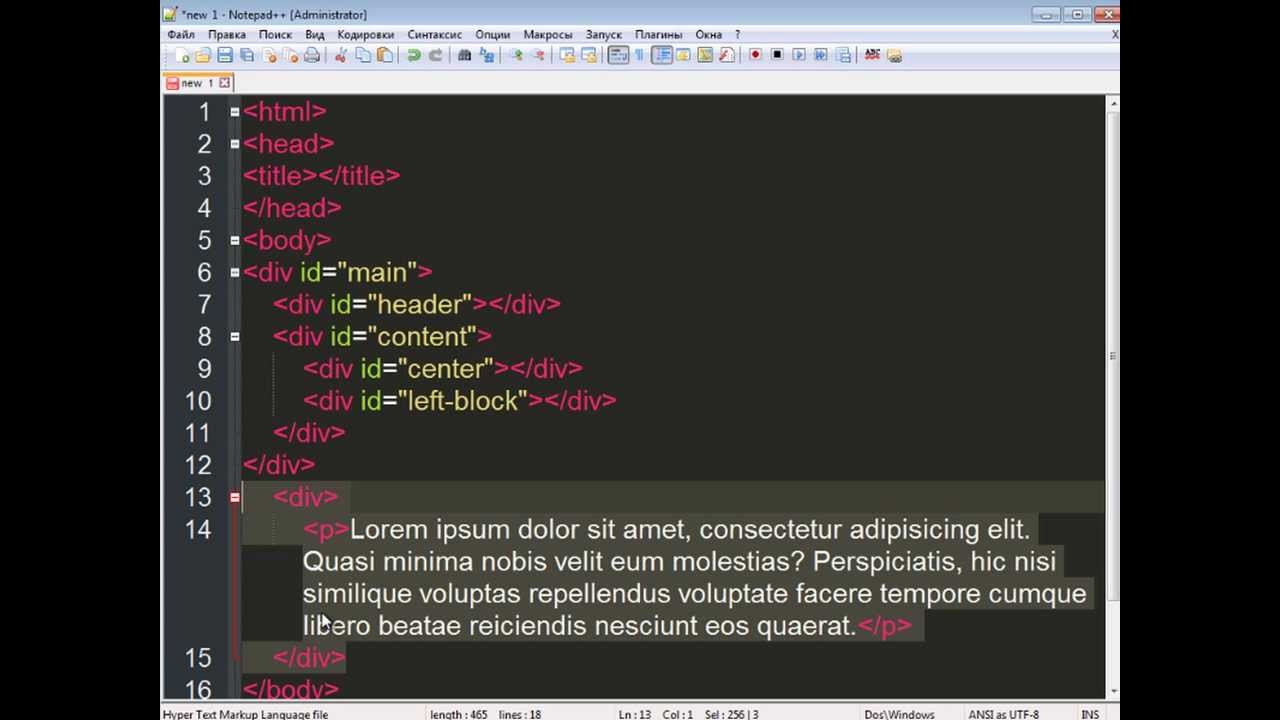Stop macro recording with black square
The height and width of the screenshot is (720, 1280).
pos(777,55)
